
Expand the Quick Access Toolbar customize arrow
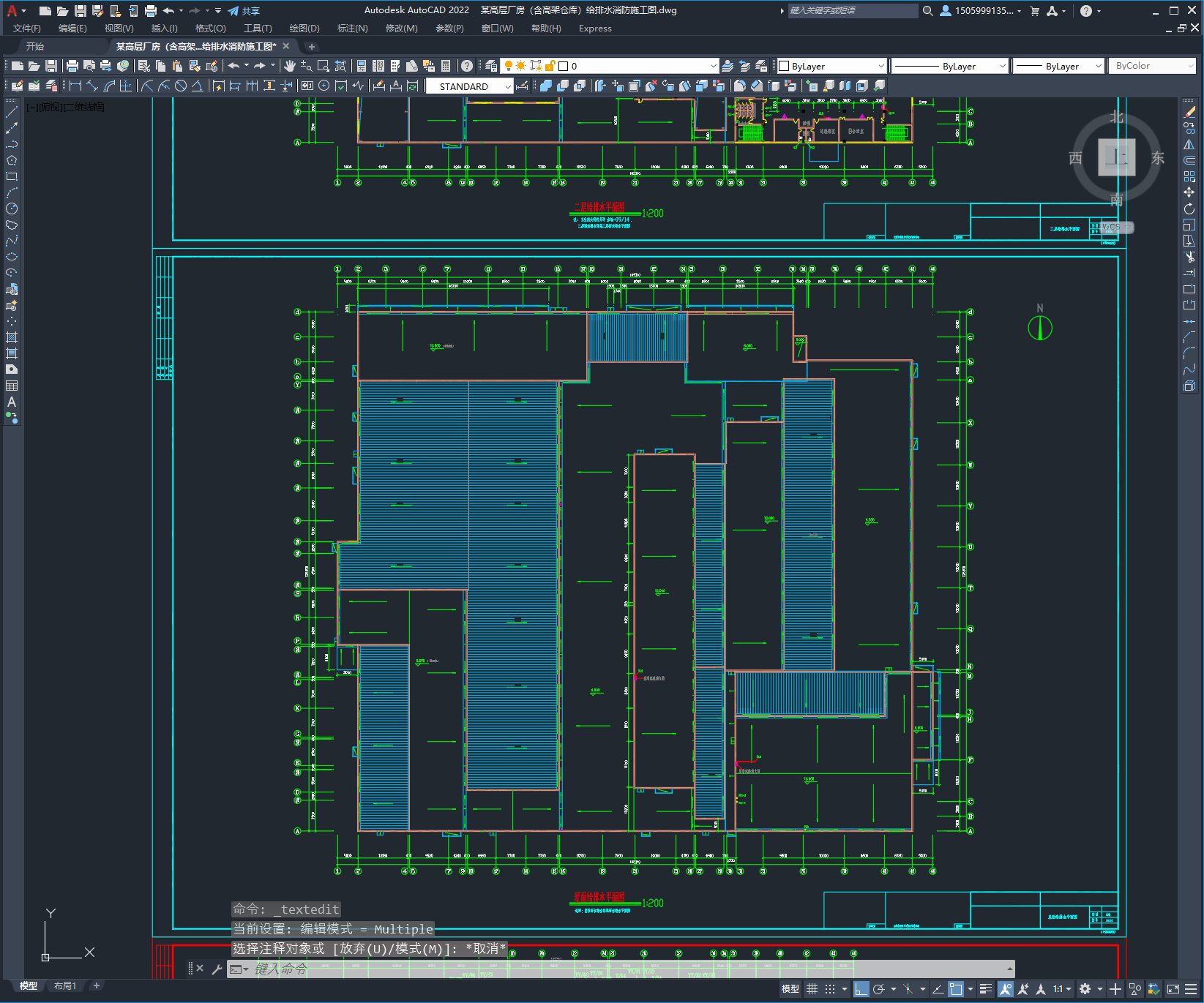[218, 11]
